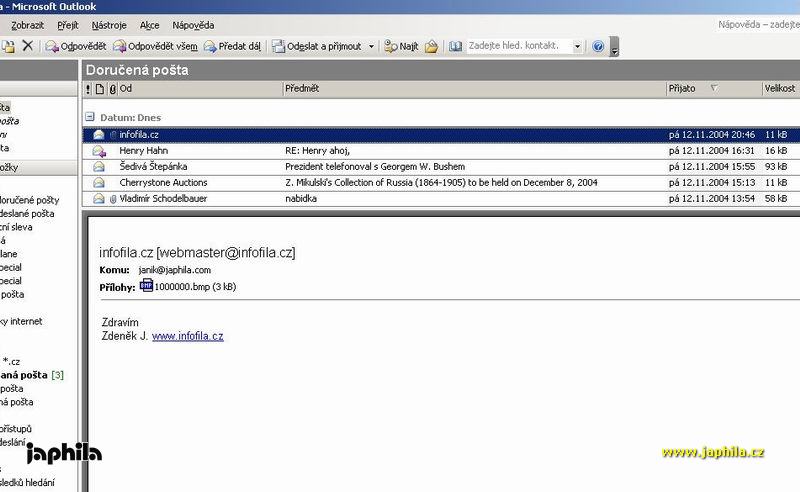Collapse the Datum: Dnes group
Viewport: 800px width, 492px height.
pos(90,117)
